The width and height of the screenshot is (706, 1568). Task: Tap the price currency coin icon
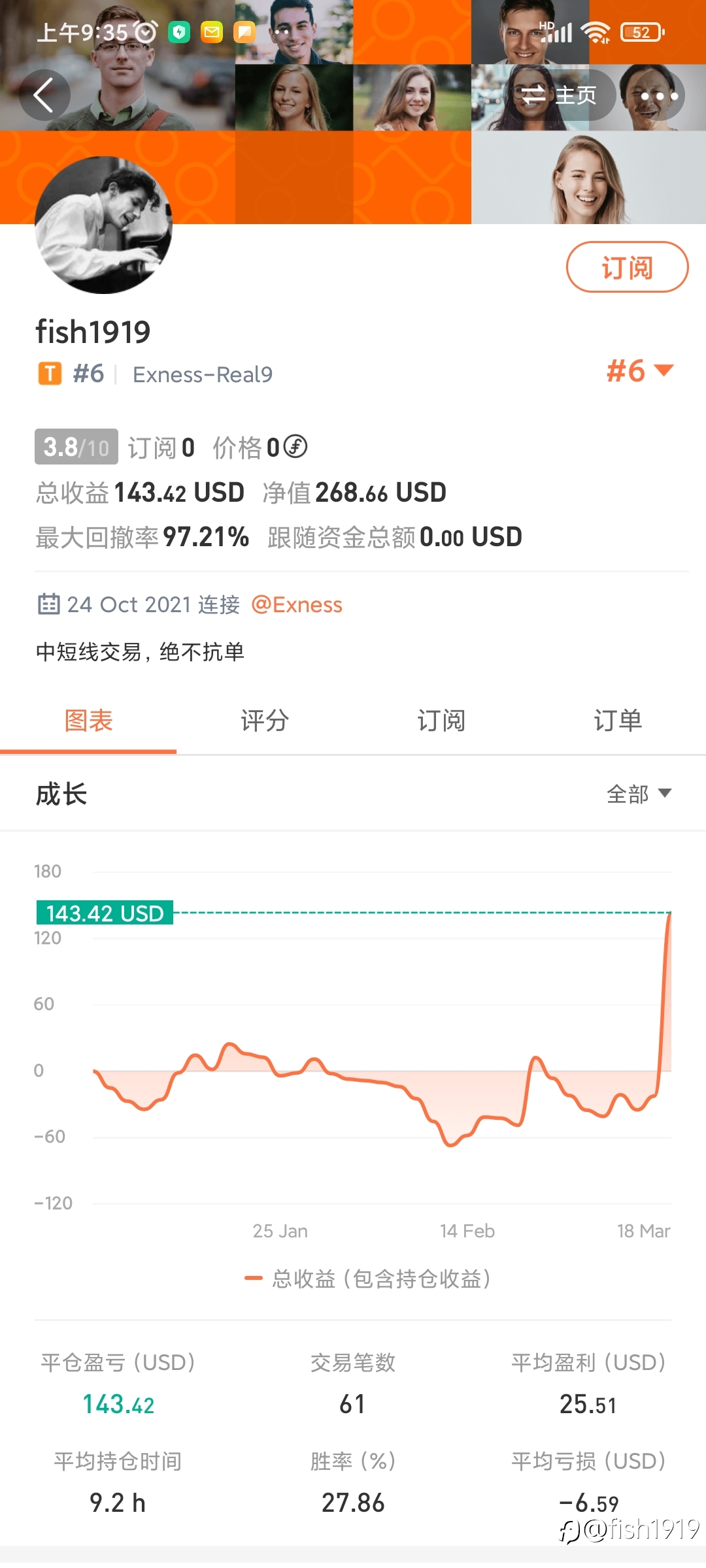295,447
